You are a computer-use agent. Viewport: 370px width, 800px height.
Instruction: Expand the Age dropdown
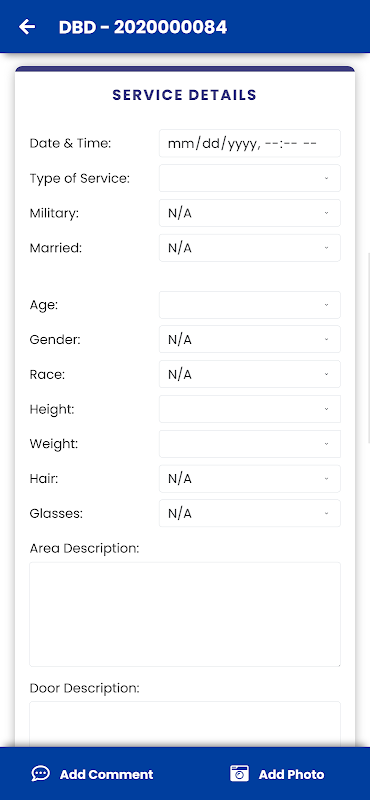(250, 305)
